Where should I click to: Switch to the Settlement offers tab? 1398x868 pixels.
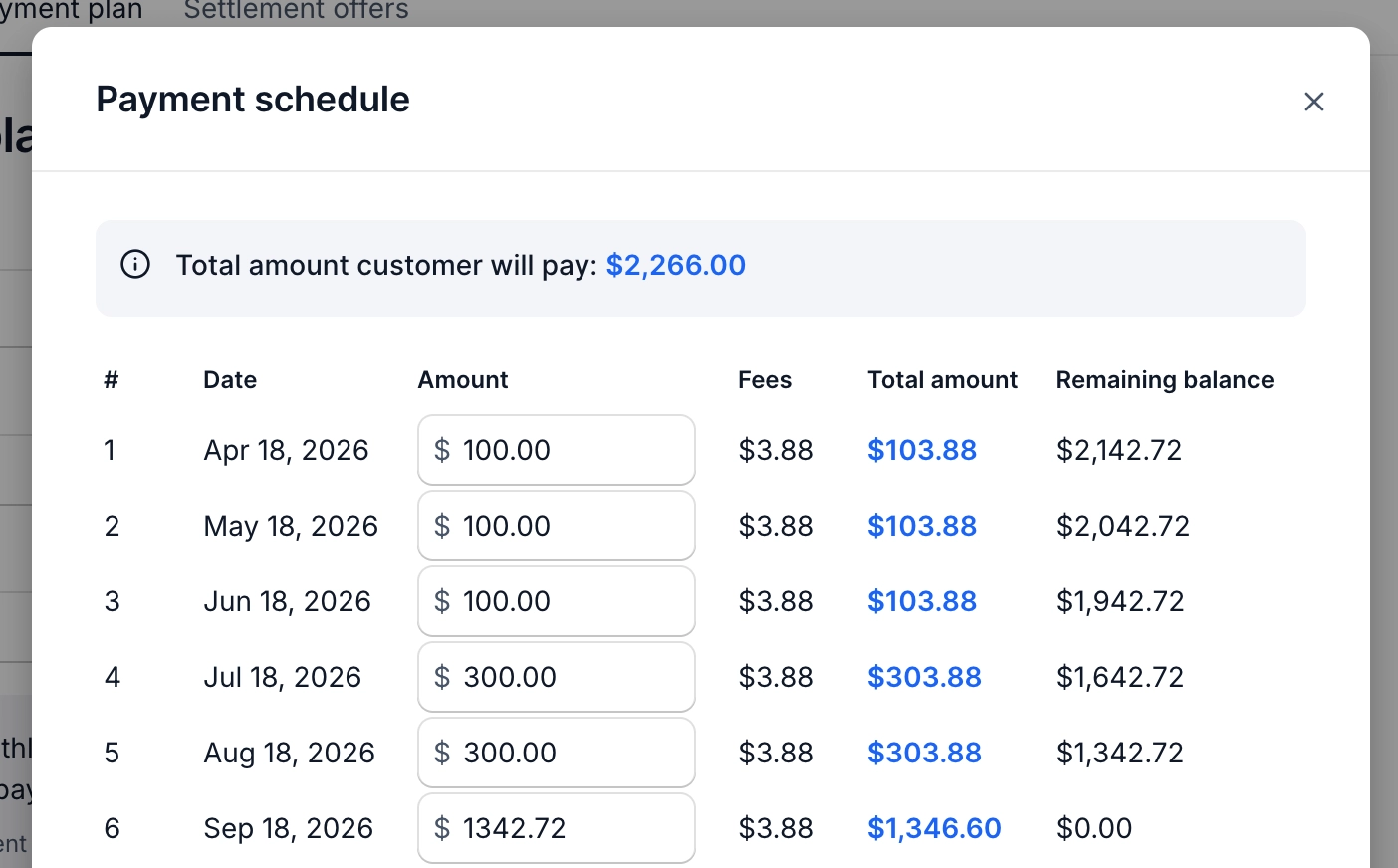click(296, 11)
